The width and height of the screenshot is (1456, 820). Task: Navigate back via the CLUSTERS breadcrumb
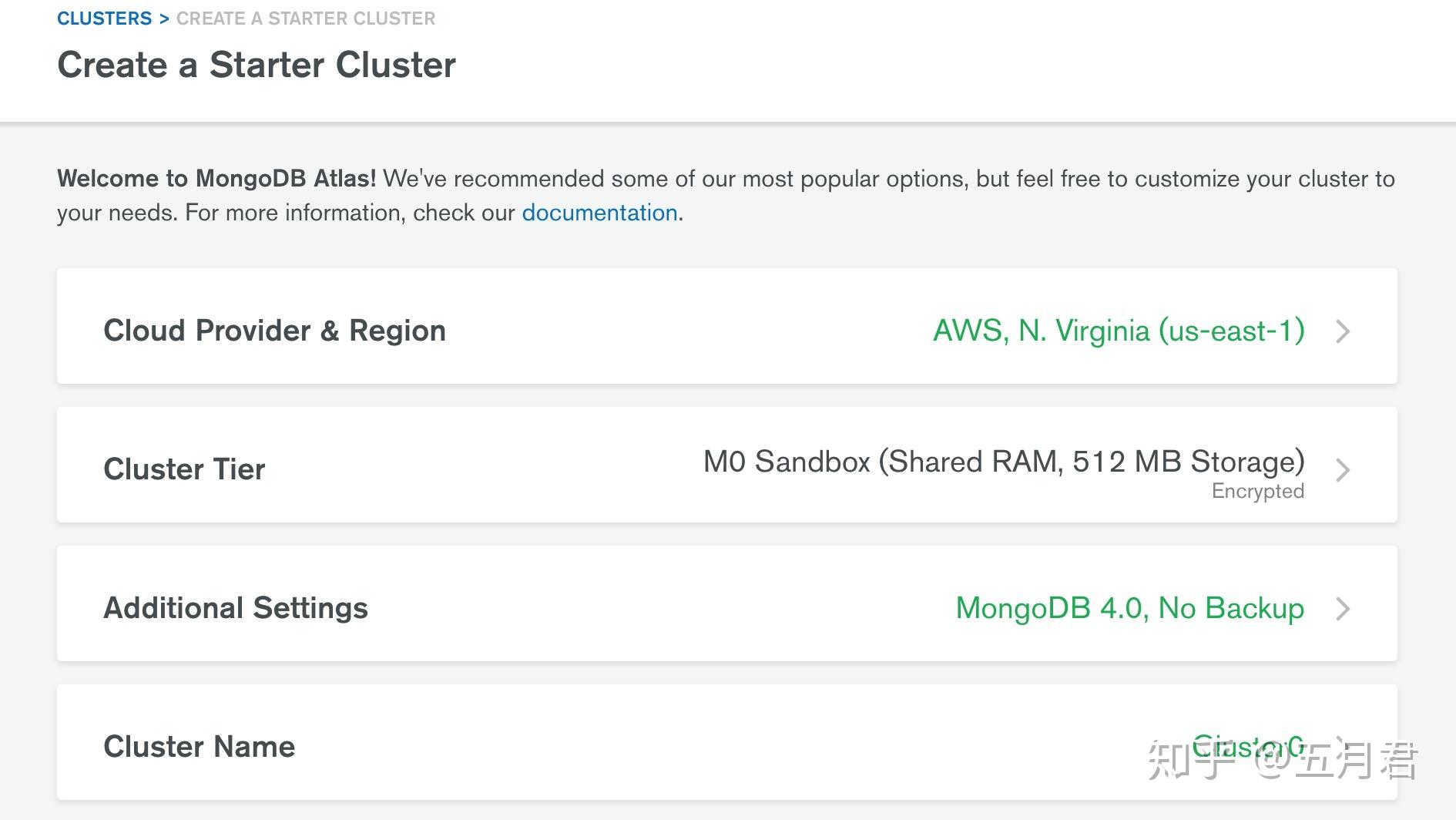[x=105, y=18]
